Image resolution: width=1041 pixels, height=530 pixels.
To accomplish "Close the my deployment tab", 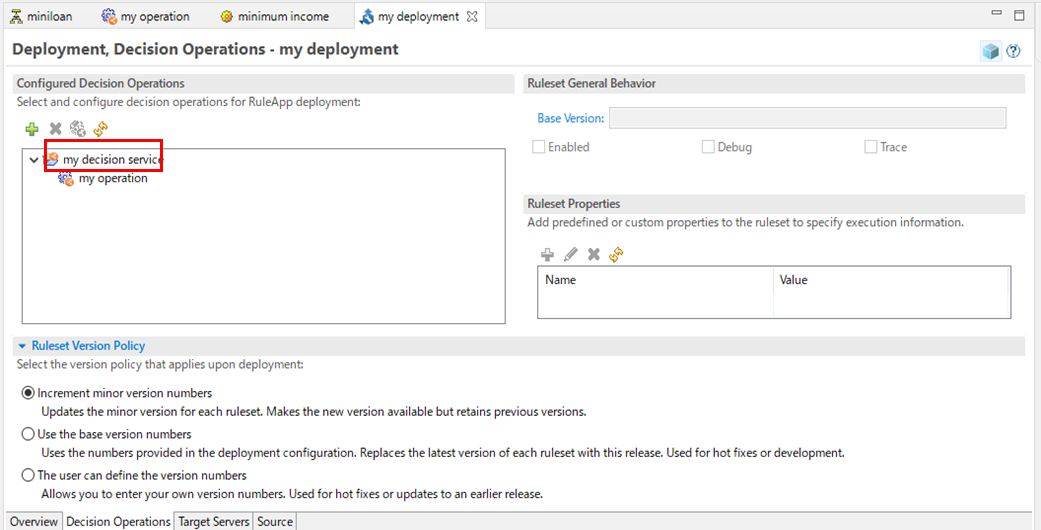I will [472, 17].
